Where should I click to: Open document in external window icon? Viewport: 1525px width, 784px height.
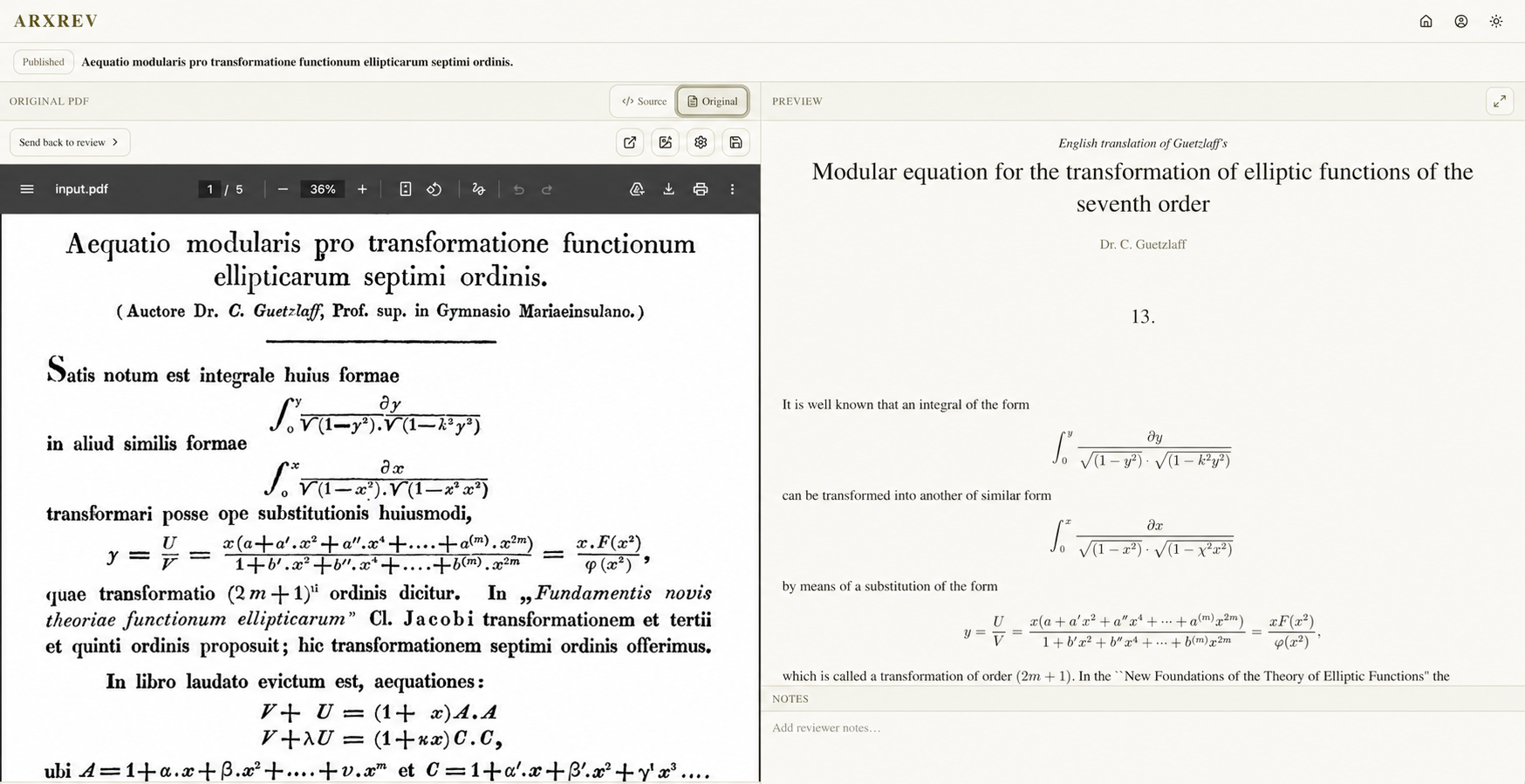(630, 142)
